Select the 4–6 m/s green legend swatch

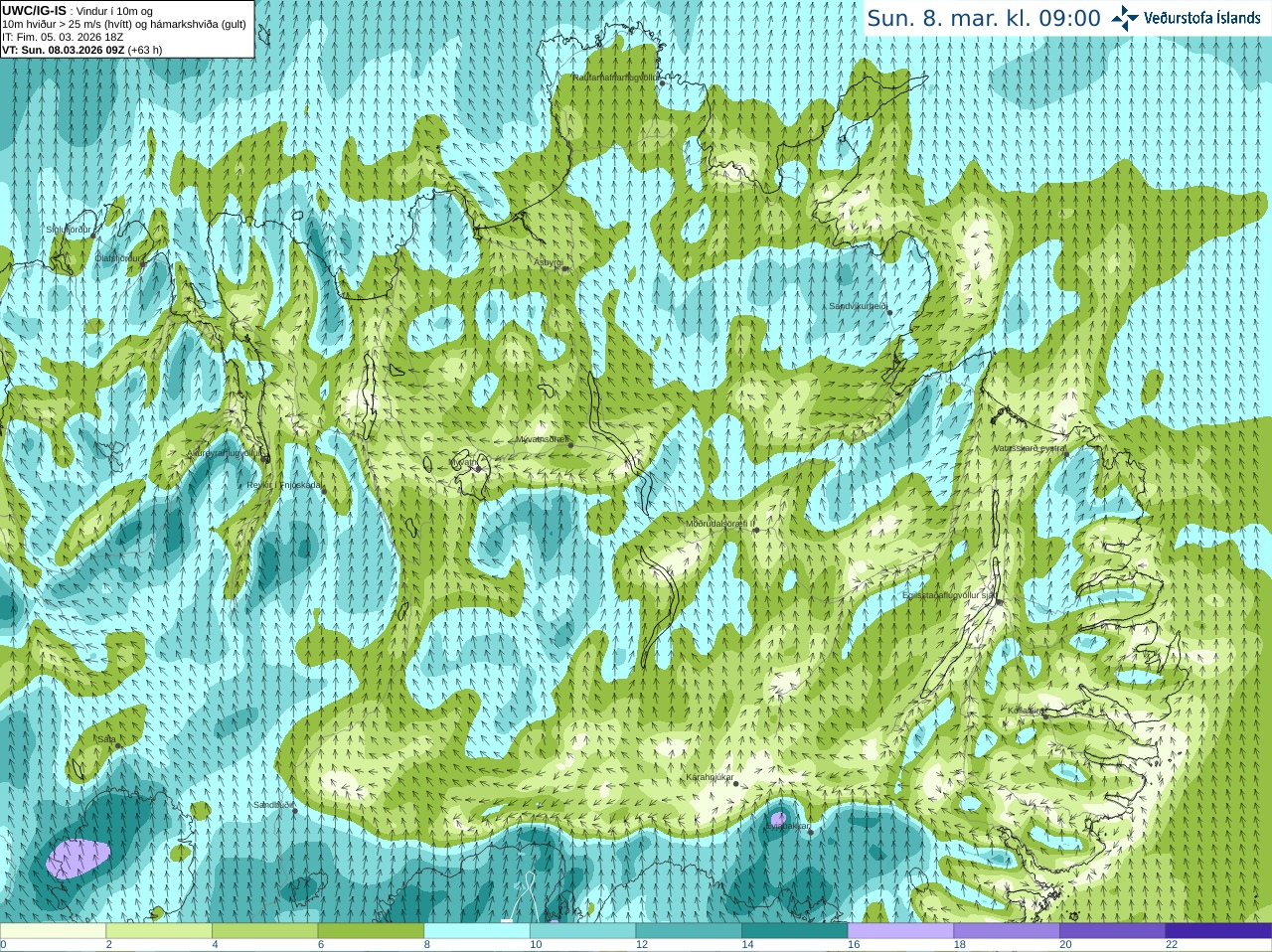[264, 931]
